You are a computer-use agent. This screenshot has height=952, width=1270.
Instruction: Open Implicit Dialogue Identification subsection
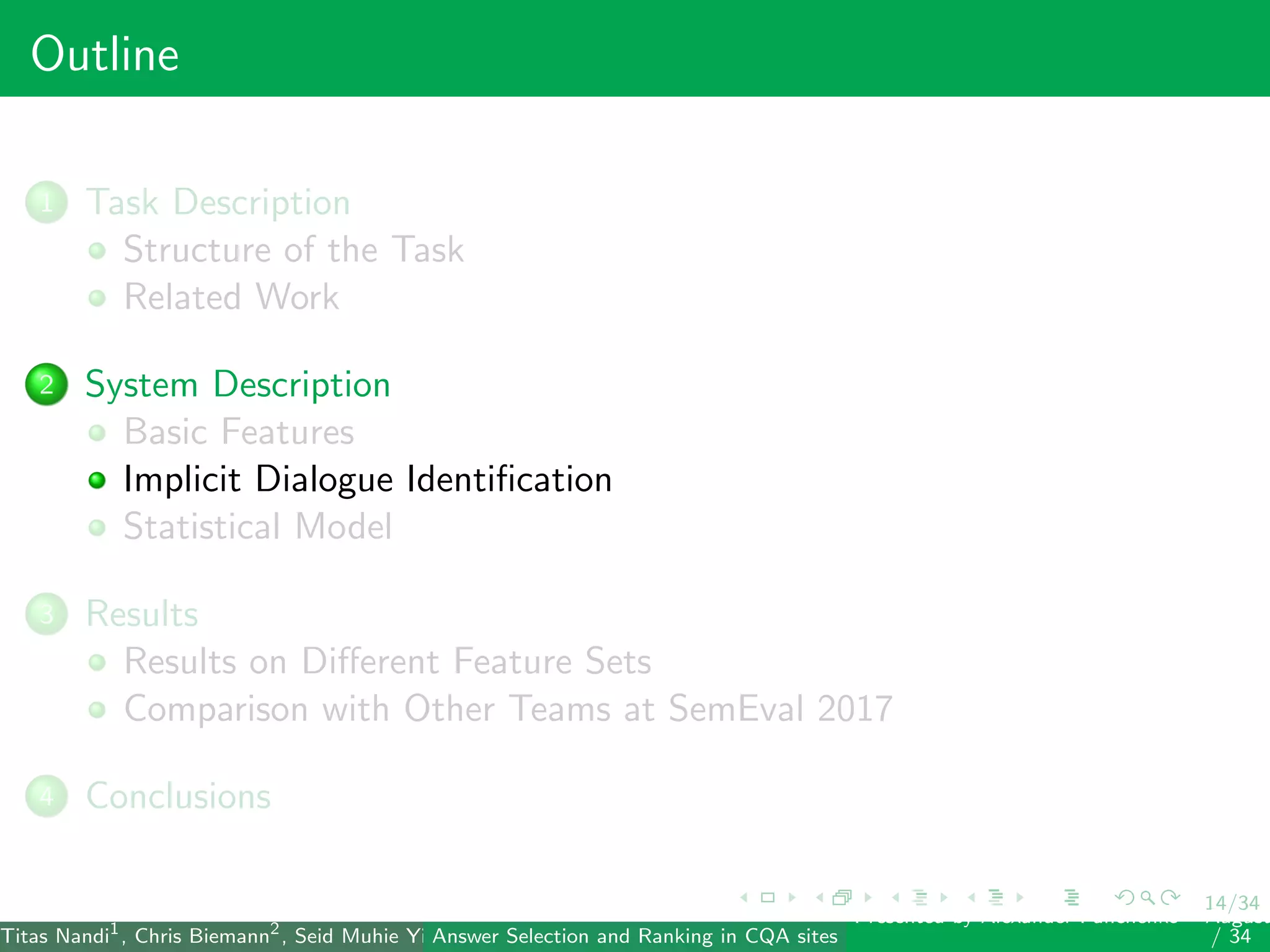(368, 479)
